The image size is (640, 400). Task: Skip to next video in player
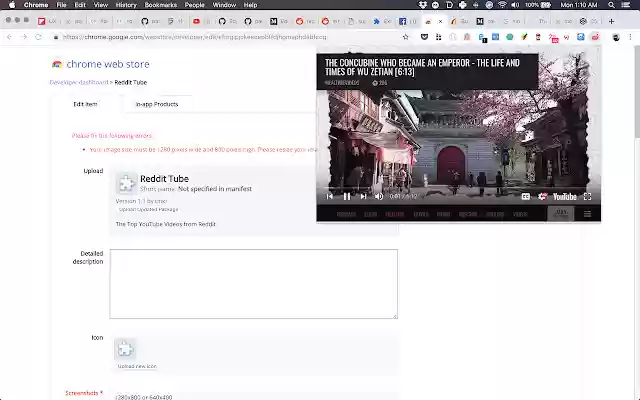[x=363, y=196]
